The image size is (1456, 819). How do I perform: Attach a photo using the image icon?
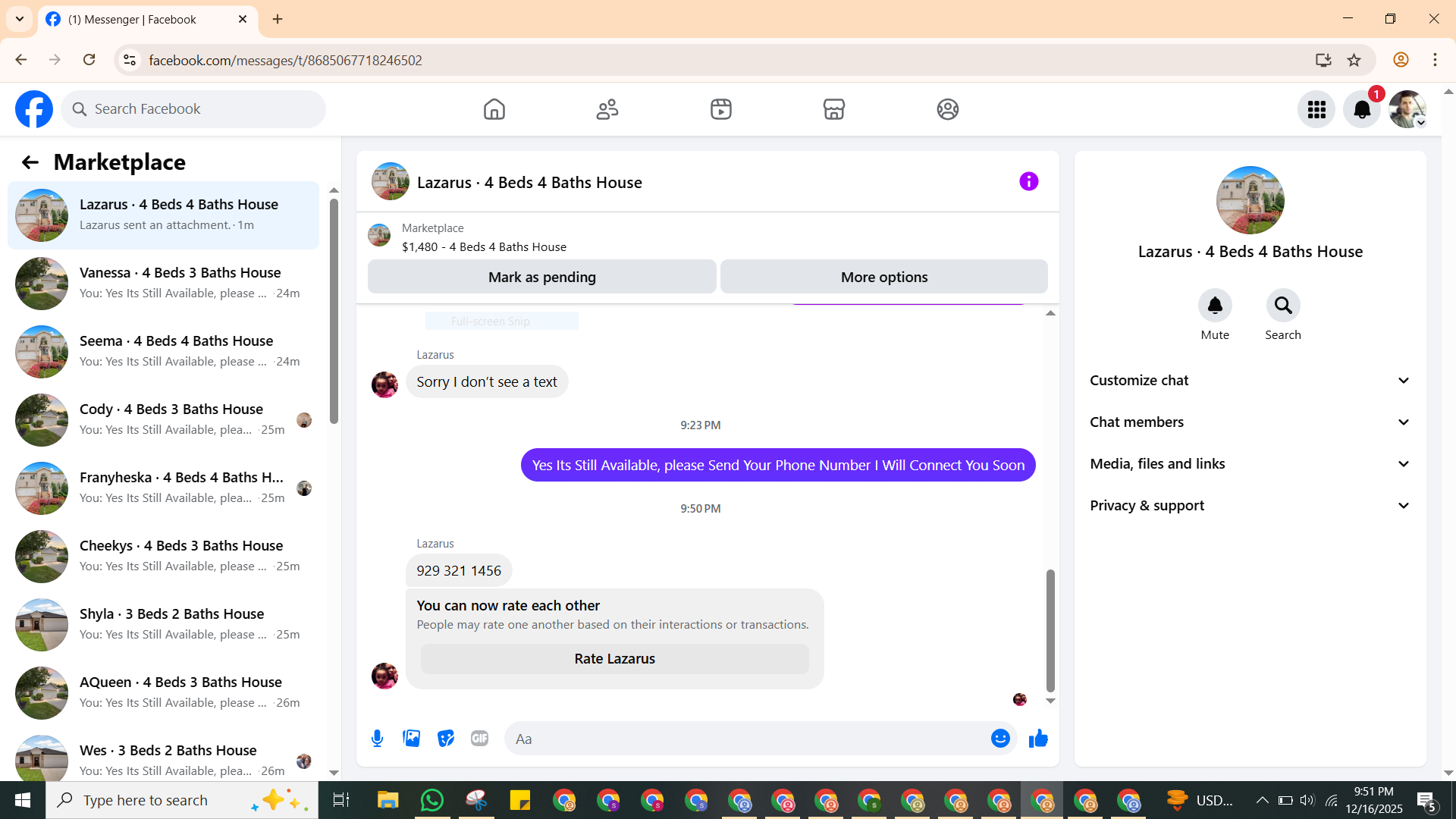tap(412, 739)
